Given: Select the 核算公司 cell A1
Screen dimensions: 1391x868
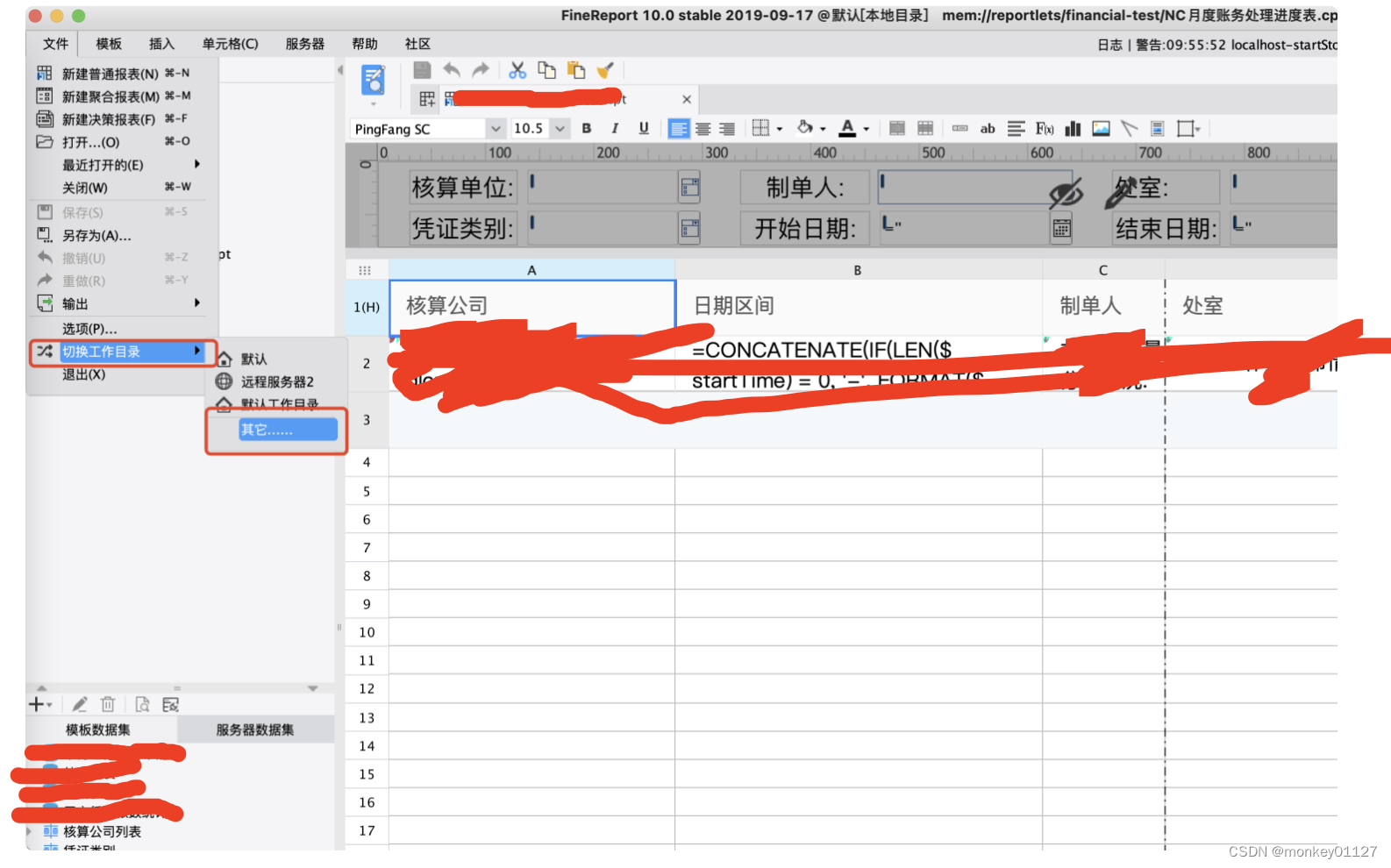Looking at the screenshot, I should pos(532,306).
